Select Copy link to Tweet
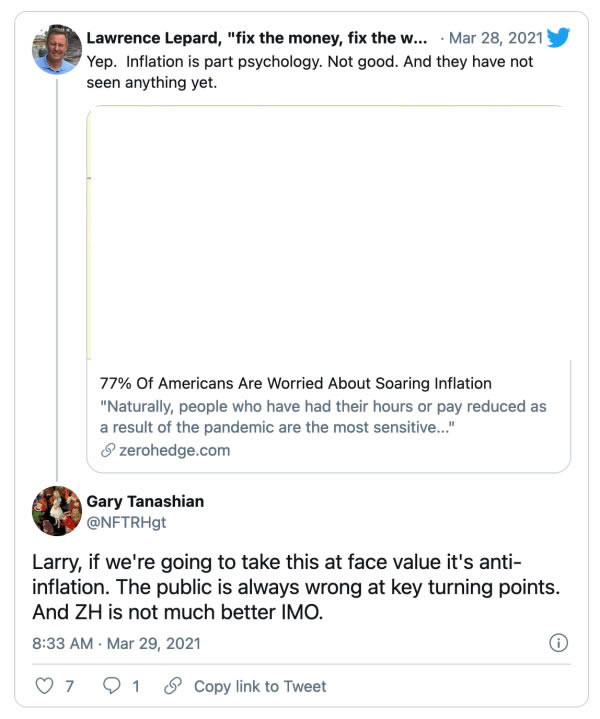Image resolution: width=600 pixels, height=719 pixels. (x=260, y=686)
